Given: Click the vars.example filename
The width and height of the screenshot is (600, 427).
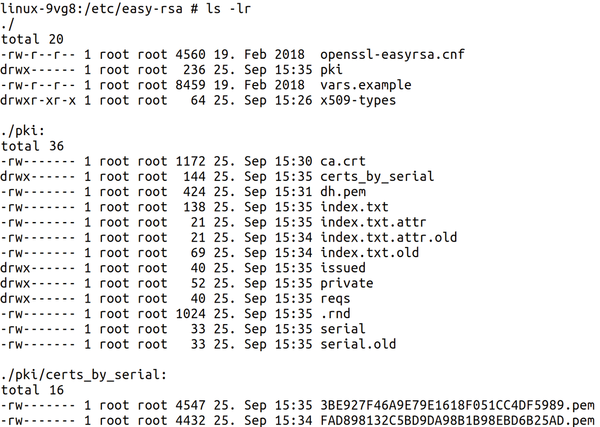Looking at the screenshot, I should point(366,85).
